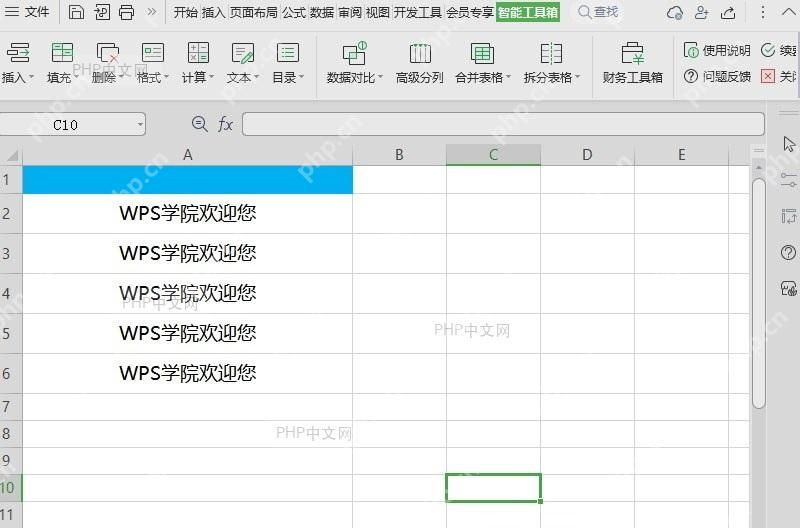Click the fx insert function icon

[225, 124]
